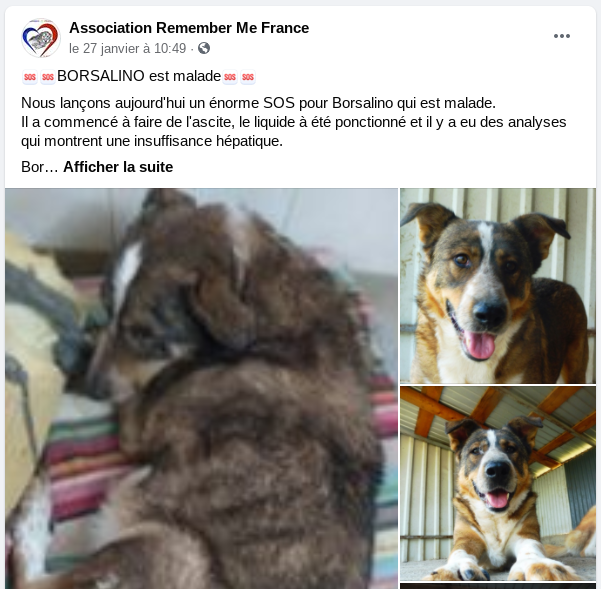The height and width of the screenshot is (589, 601).
Task: Open the large photo of dog lying on blanket
Action: tap(201, 389)
